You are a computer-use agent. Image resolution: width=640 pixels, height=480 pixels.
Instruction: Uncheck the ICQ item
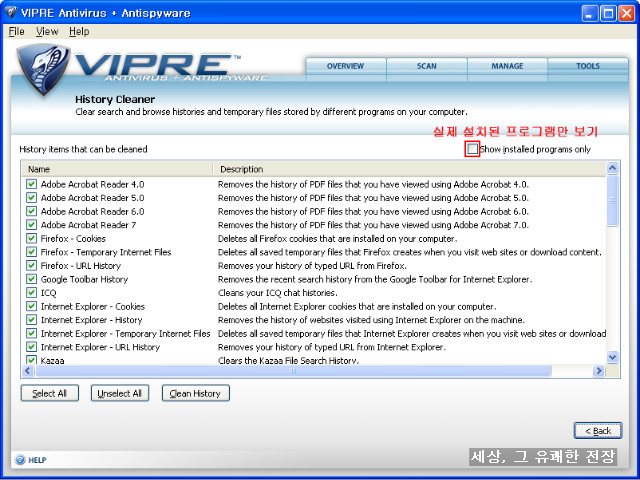point(31,293)
